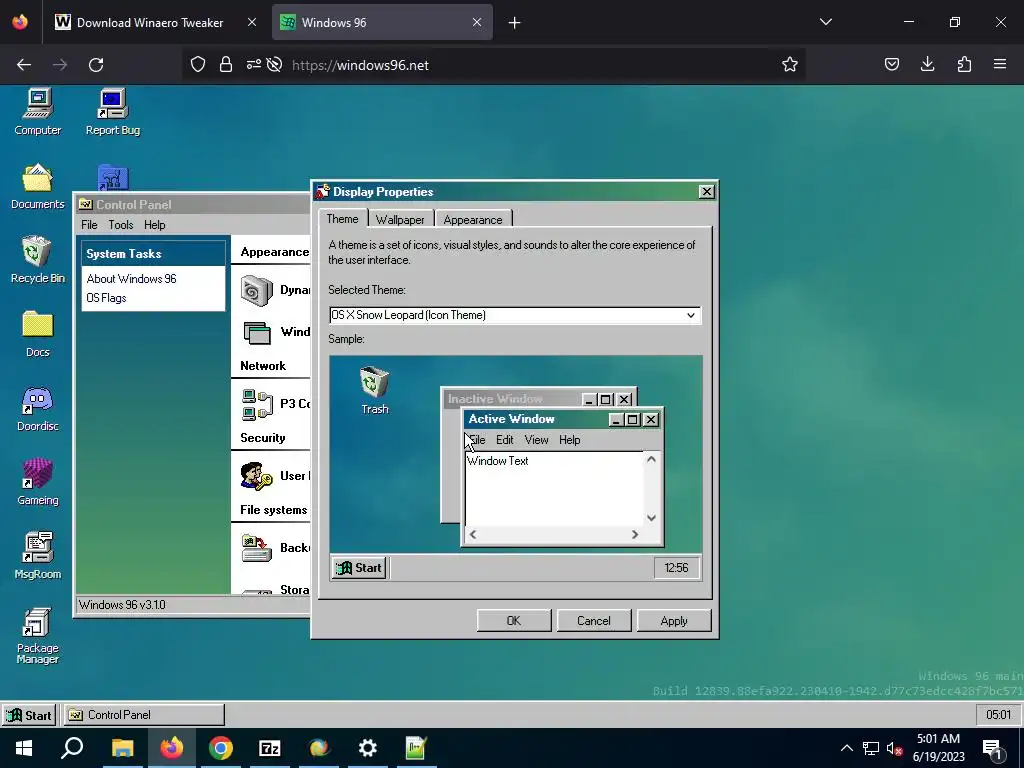Viewport: 1024px width, 768px height.
Task: Expand the Selected Theme dropdown
Action: coord(690,315)
